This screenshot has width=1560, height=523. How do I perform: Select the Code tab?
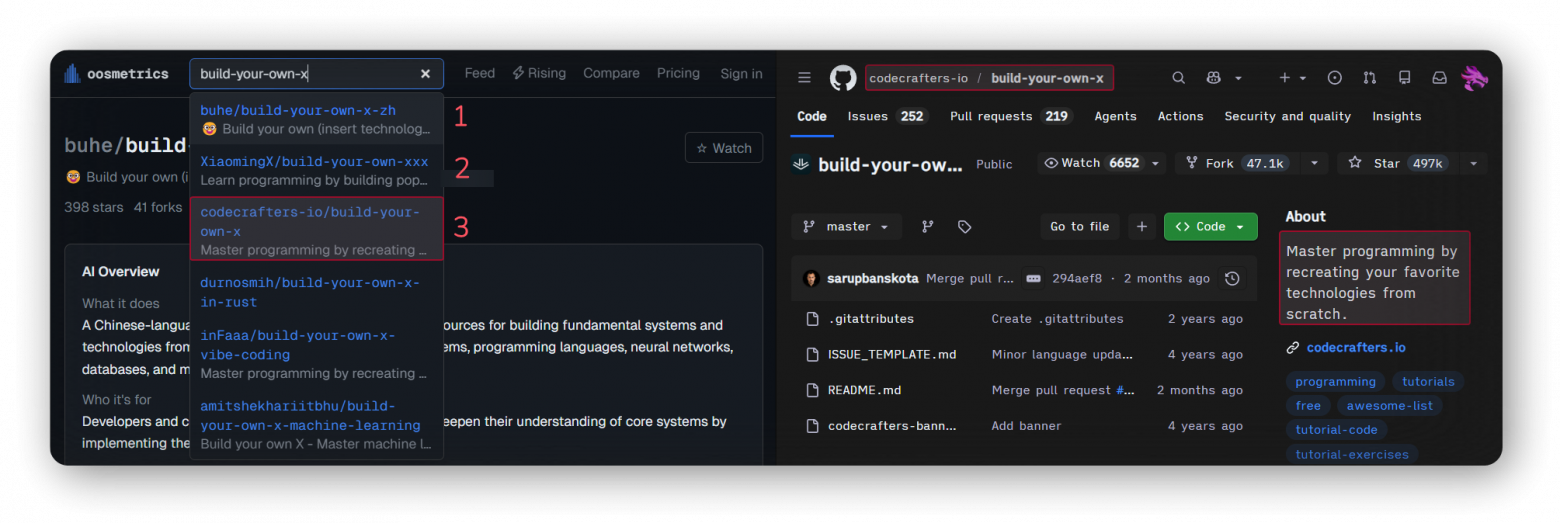pyautogui.click(x=811, y=116)
